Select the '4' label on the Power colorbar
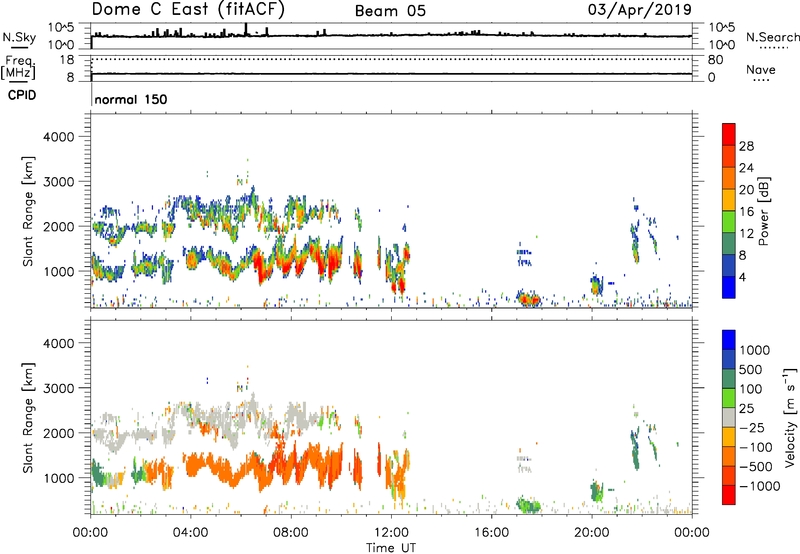 coord(743,277)
